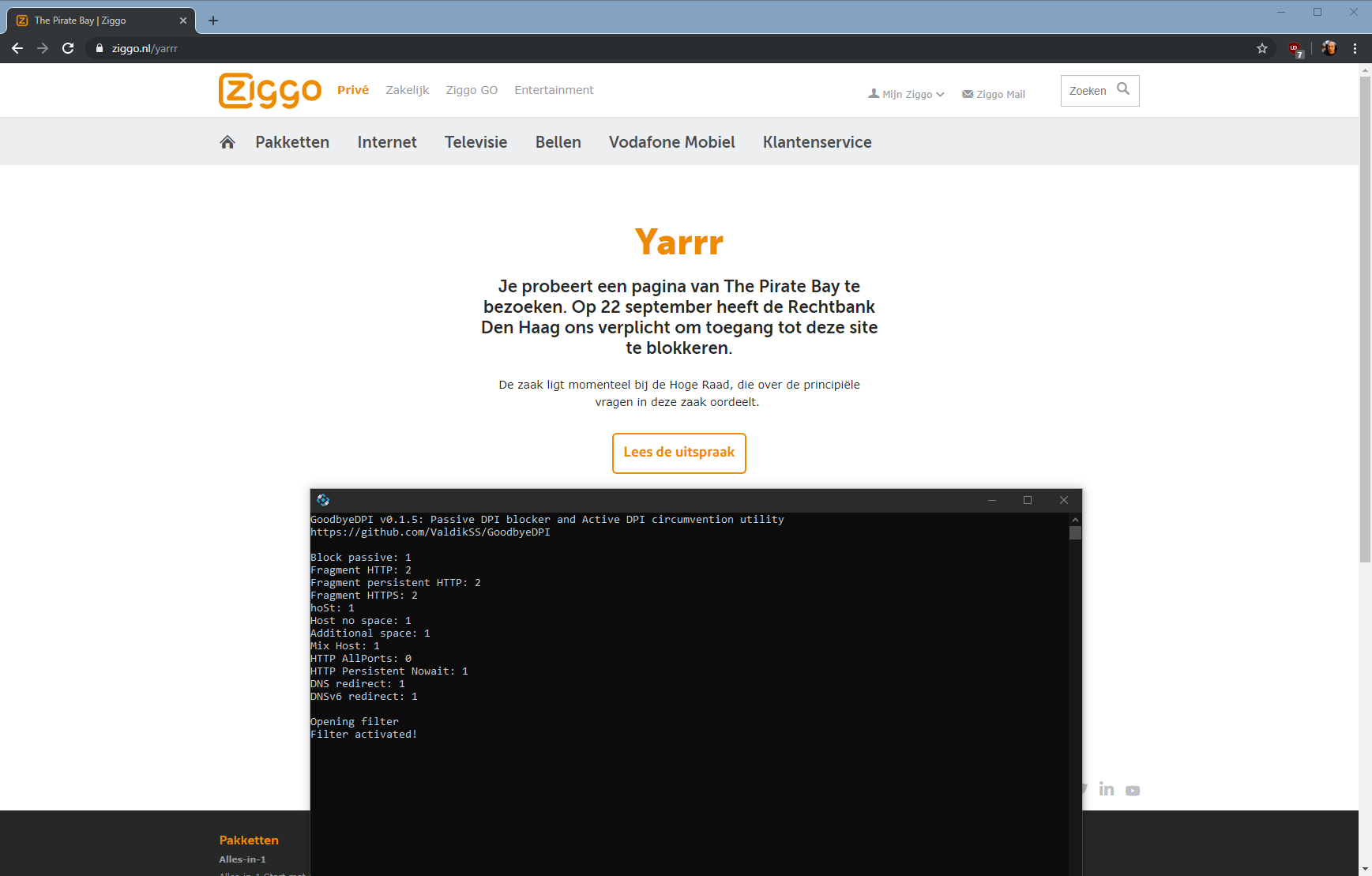The height and width of the screenshot is (876, 1372).
Task: Click the console window scrollbar thumb
Action: pos(1075,532)
